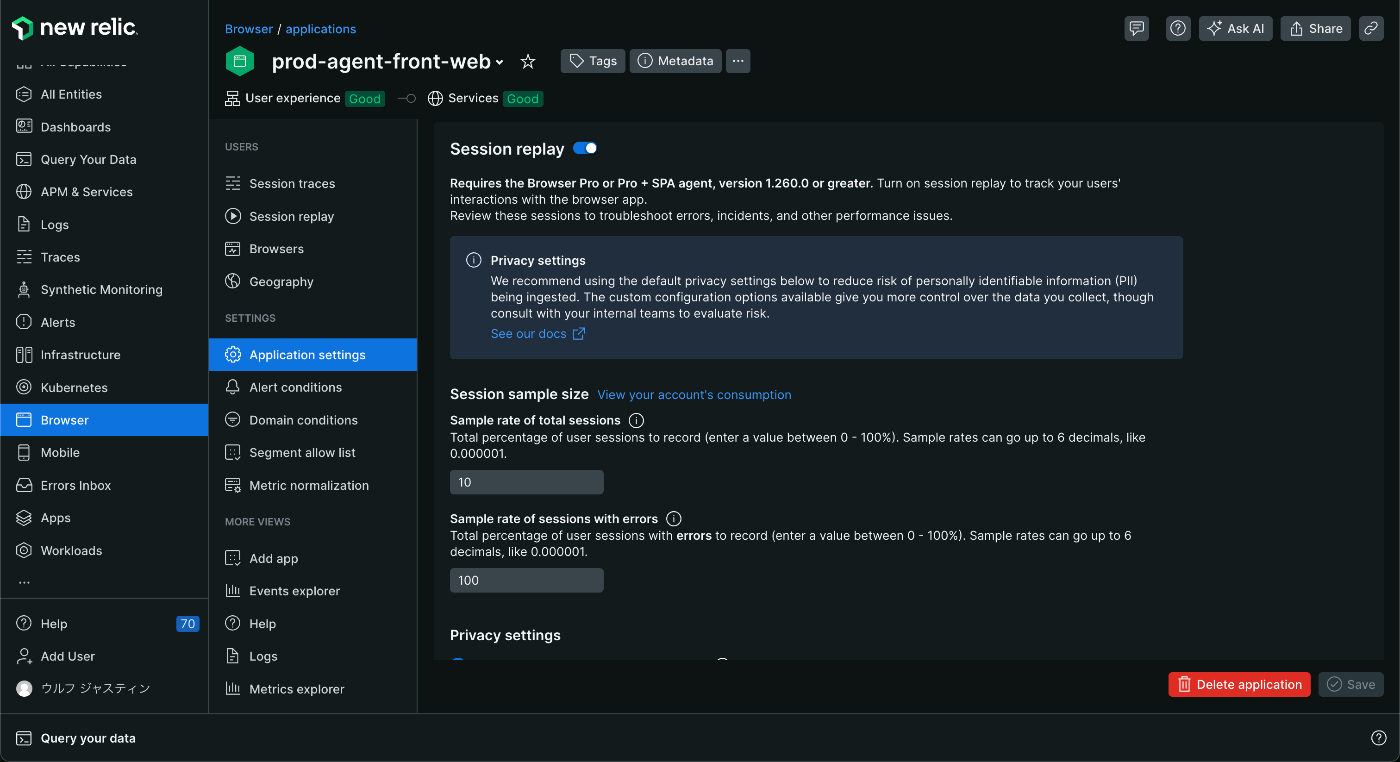Click the Query Your Data terminal icon
Viewport: 1400px width, 762px height.
click(24, 159)
